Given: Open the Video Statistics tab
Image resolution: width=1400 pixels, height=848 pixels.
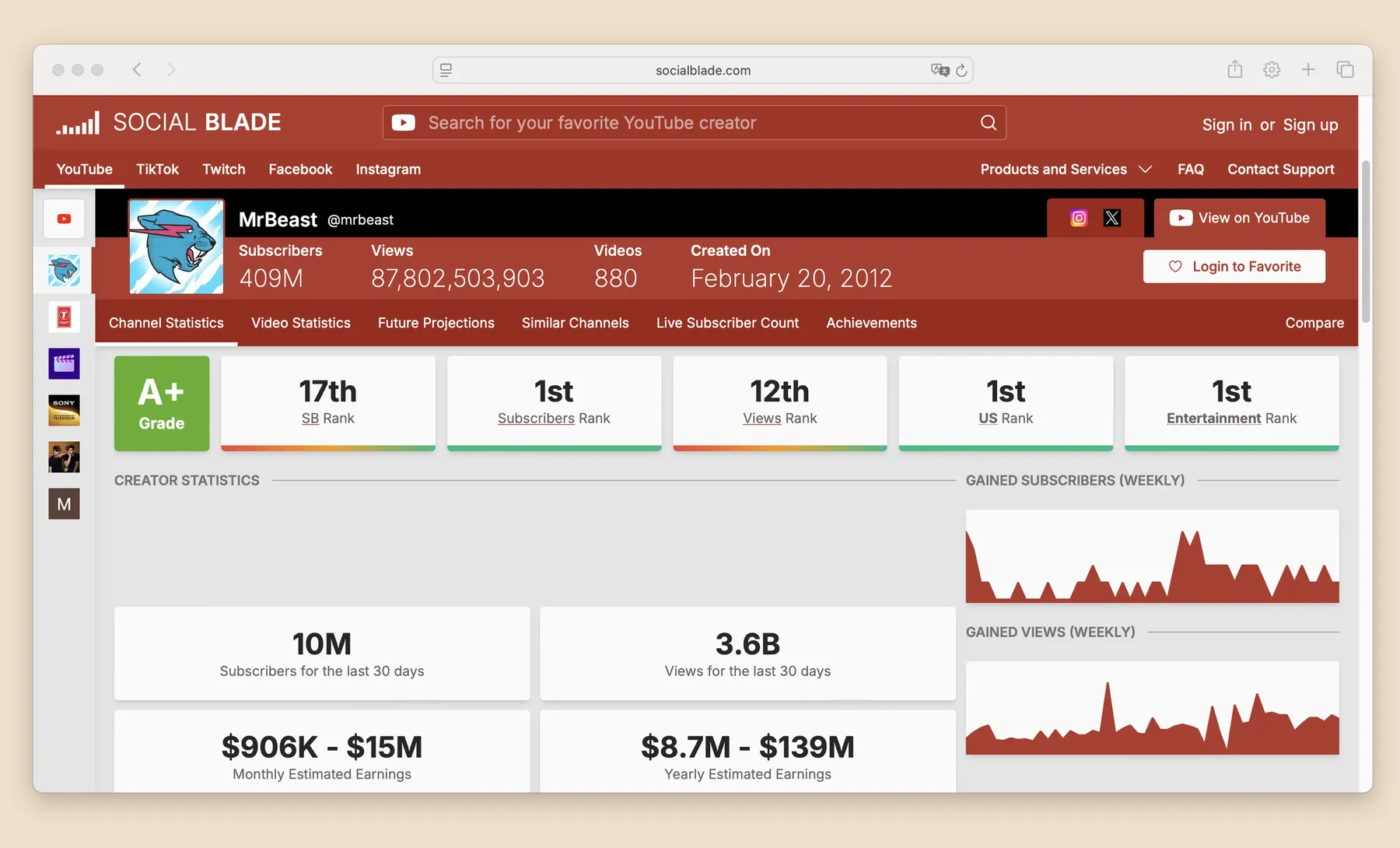Looking at the screenshot, I should tap(301, 323).
